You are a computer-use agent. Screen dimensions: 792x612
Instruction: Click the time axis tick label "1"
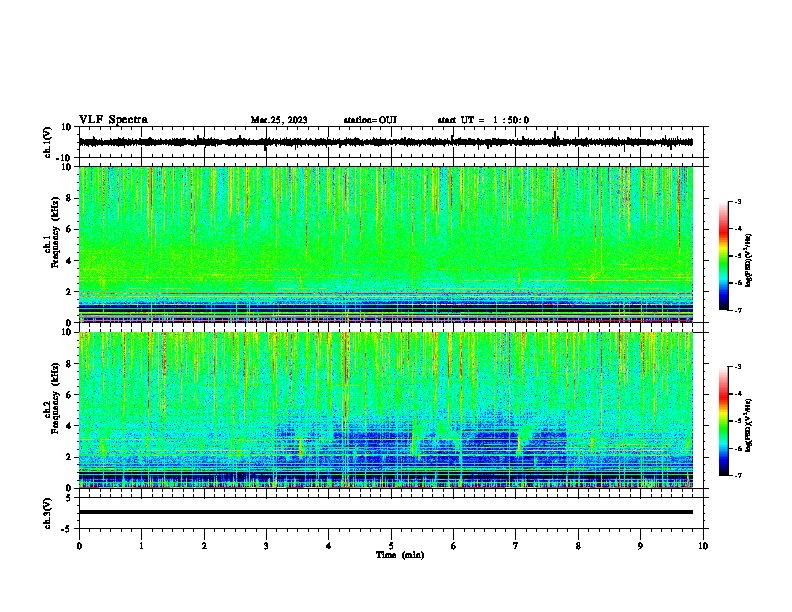(x=141, y=546)
